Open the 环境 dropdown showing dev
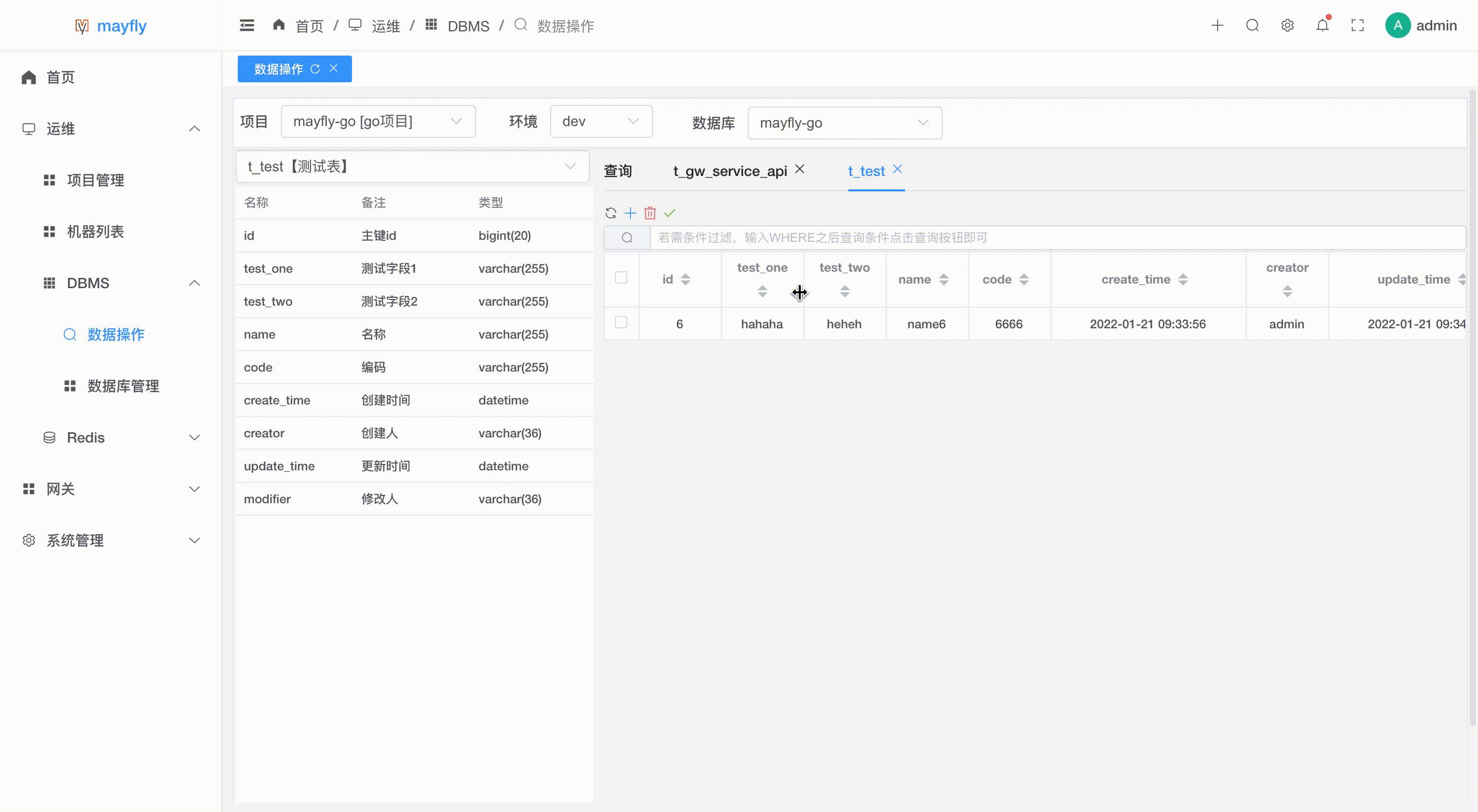The image size is (1478, 812). pyautogui.click(x=601, y=121)
